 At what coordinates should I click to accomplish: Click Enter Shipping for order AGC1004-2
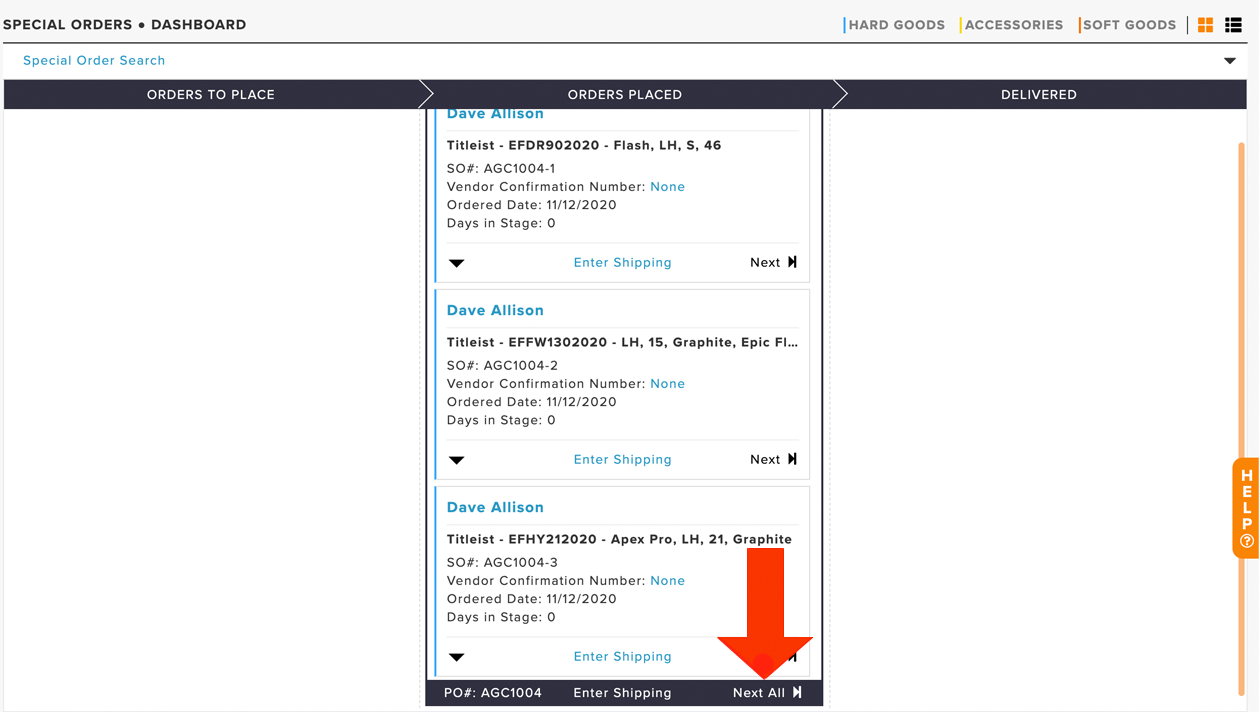point(622,459)
